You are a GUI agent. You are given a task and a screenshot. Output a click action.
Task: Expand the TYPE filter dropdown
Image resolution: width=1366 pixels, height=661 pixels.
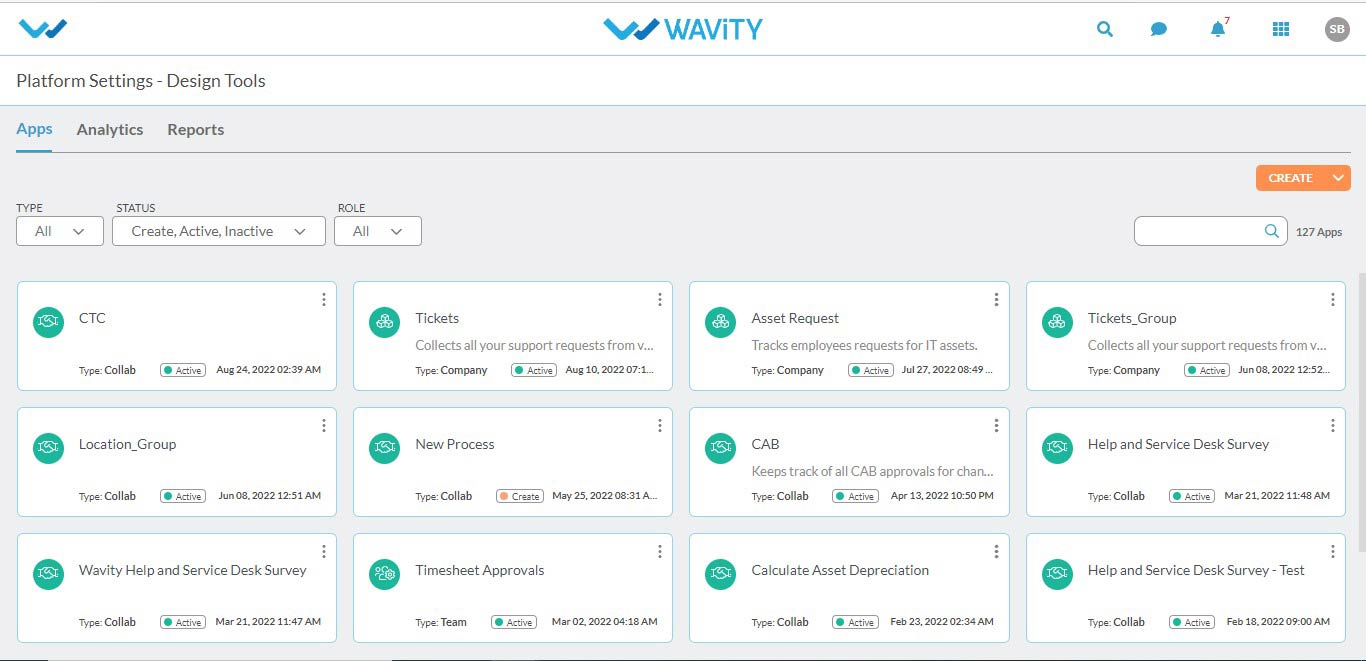pos(60,231)
